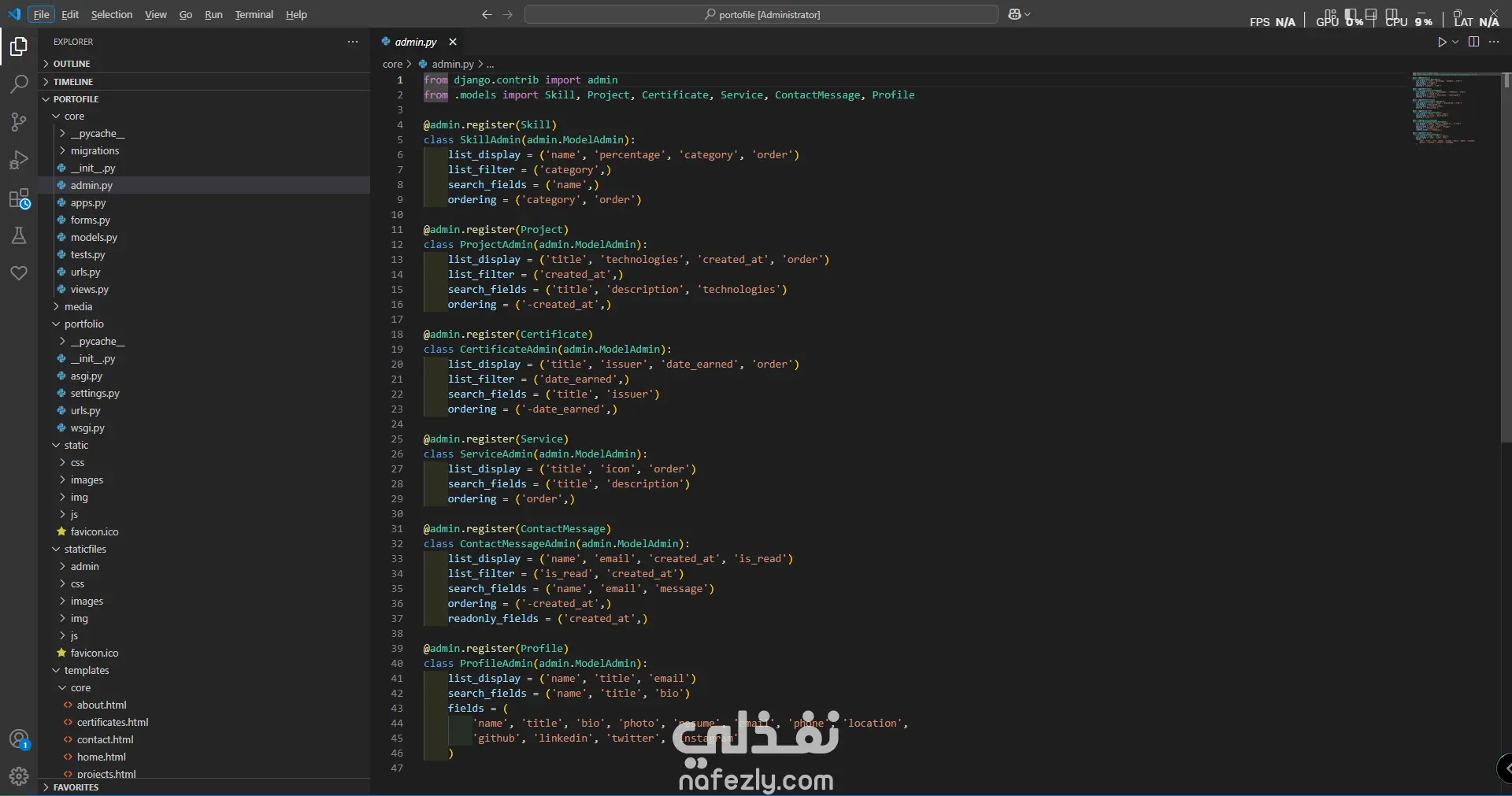Open asgi.py in the explorer
The width and height of the screenshot is (1512, 796).
point(205,376)
